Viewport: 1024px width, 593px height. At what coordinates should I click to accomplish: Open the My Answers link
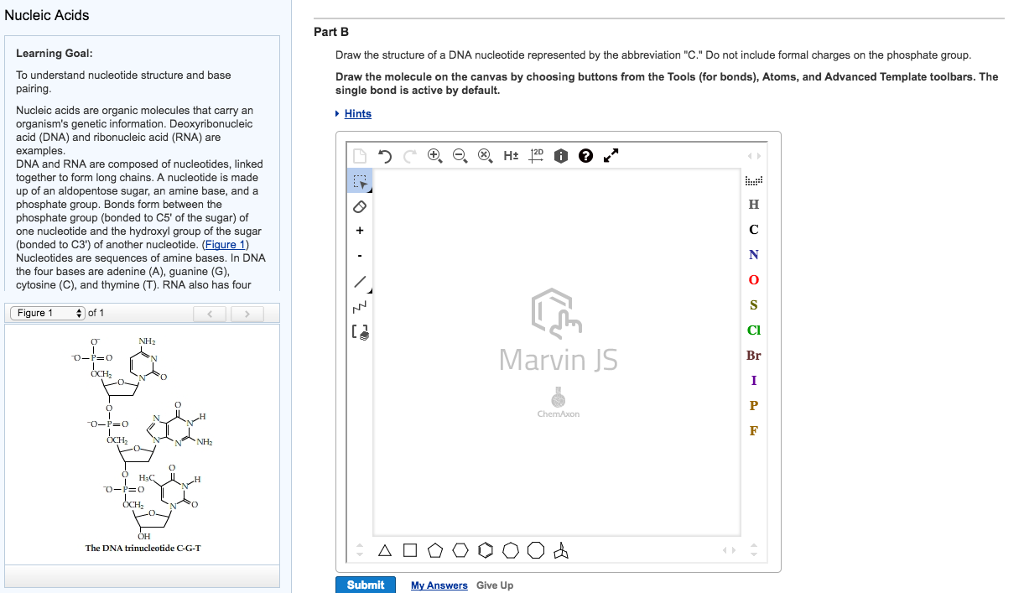click(439, 585)
